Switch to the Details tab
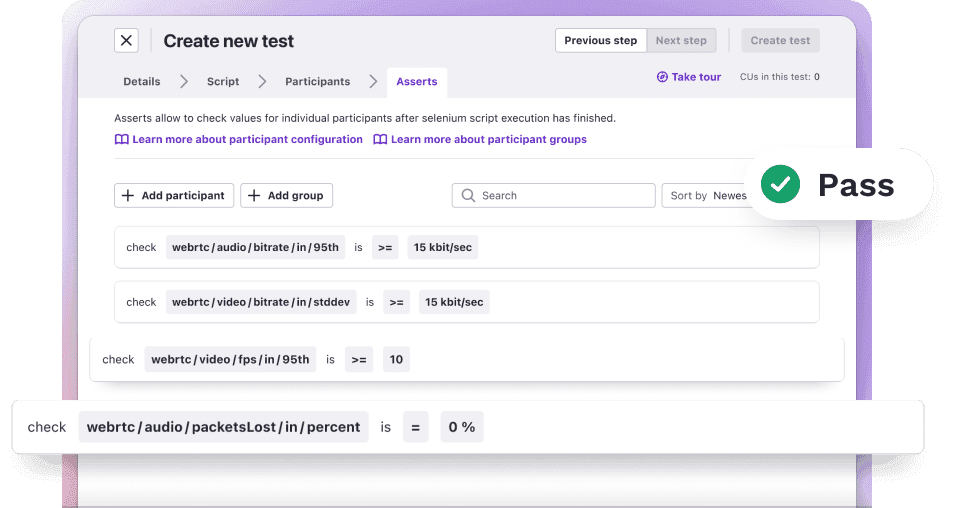 [142, 81]
